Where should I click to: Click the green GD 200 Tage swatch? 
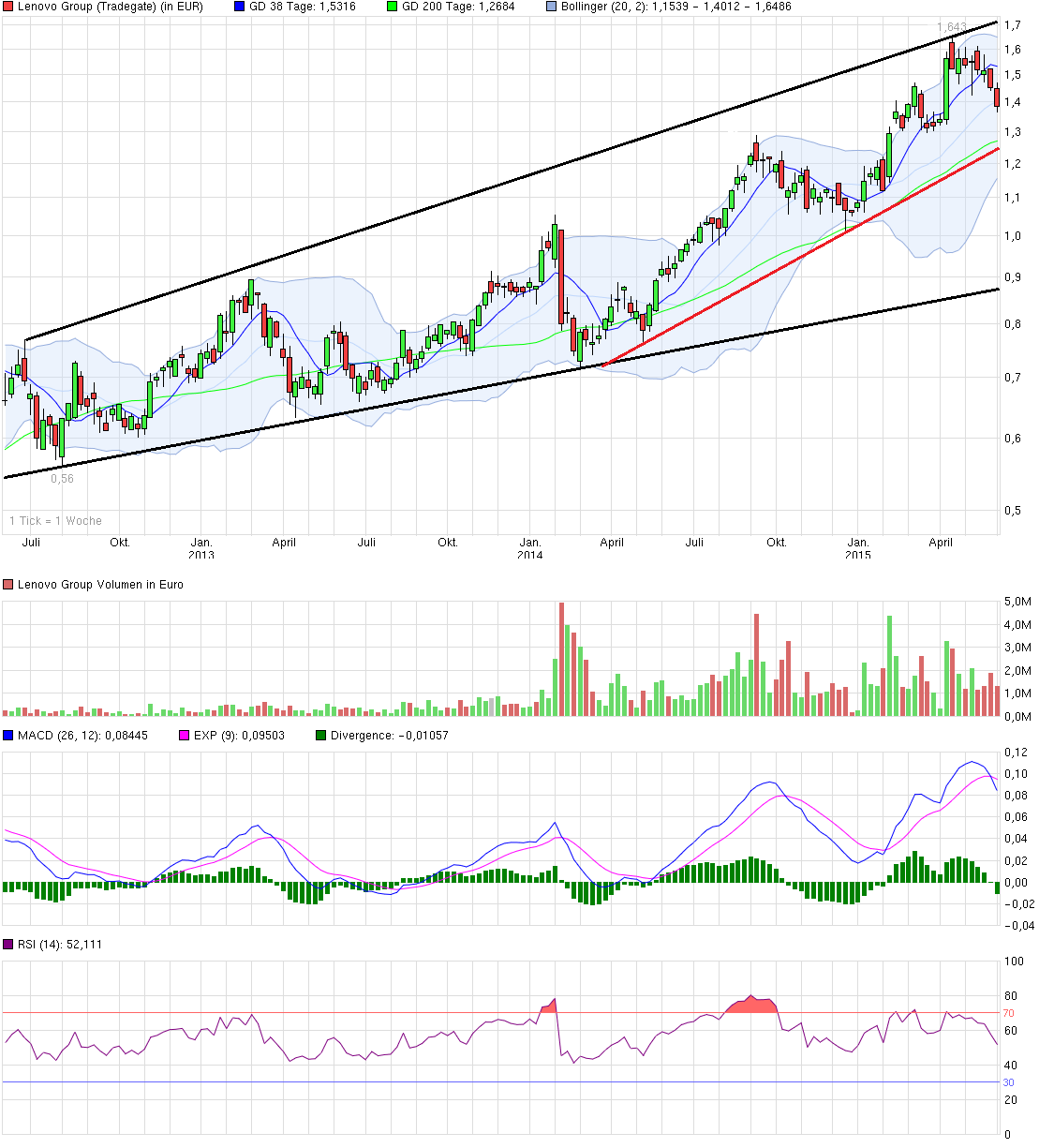392,7
